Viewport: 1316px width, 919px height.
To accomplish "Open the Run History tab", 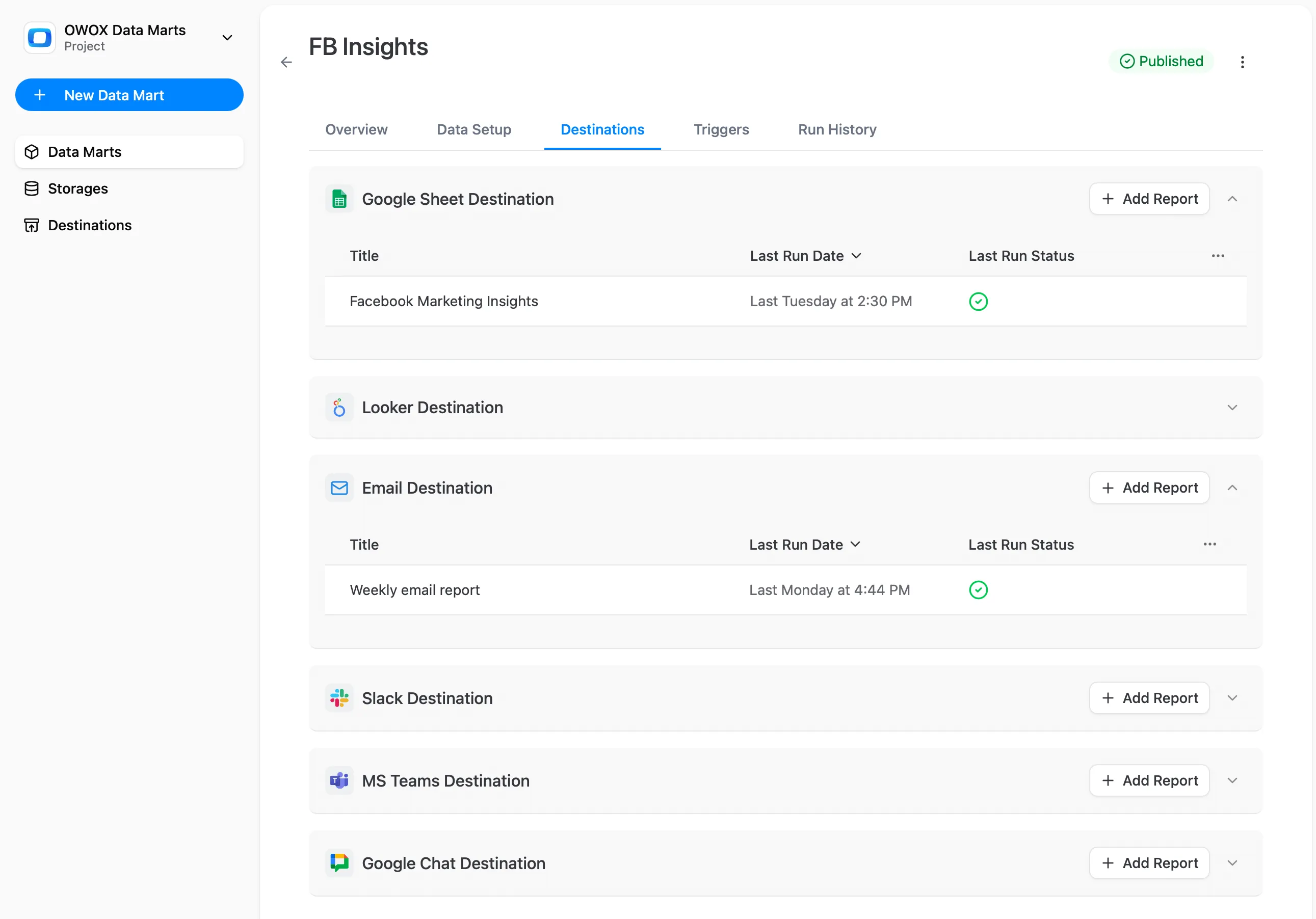I will 837,129.
